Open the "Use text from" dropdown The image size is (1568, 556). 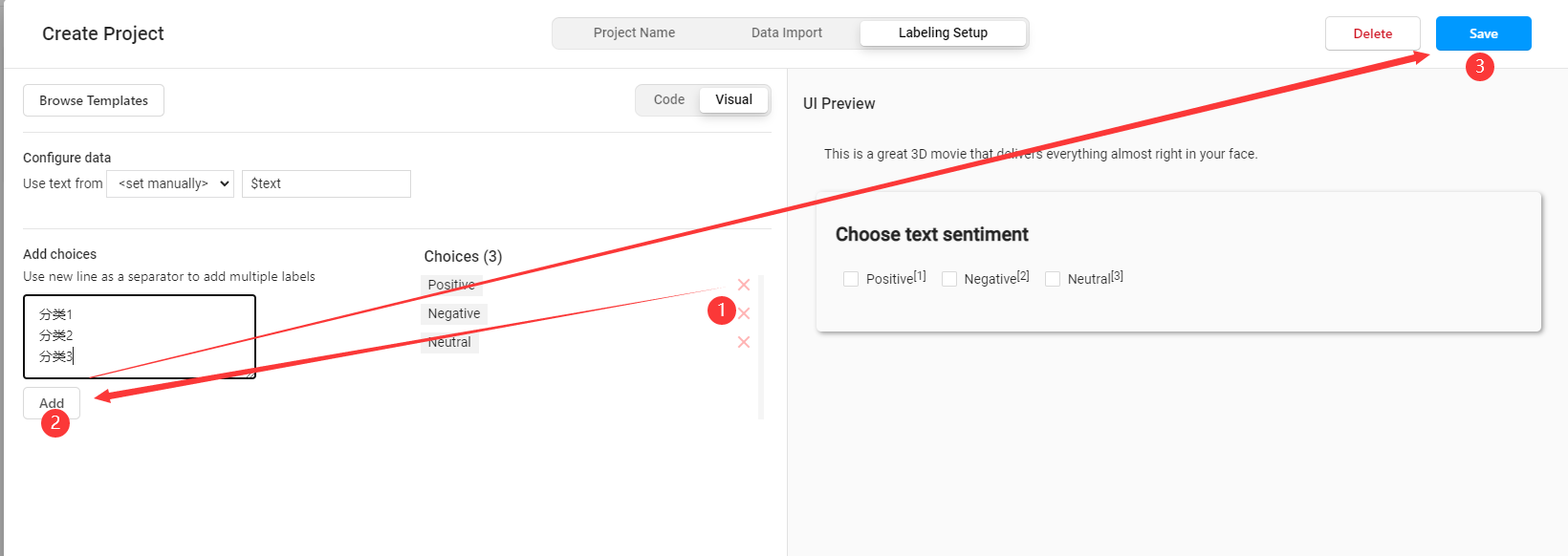pyautogui.click(x=170, y=183)
